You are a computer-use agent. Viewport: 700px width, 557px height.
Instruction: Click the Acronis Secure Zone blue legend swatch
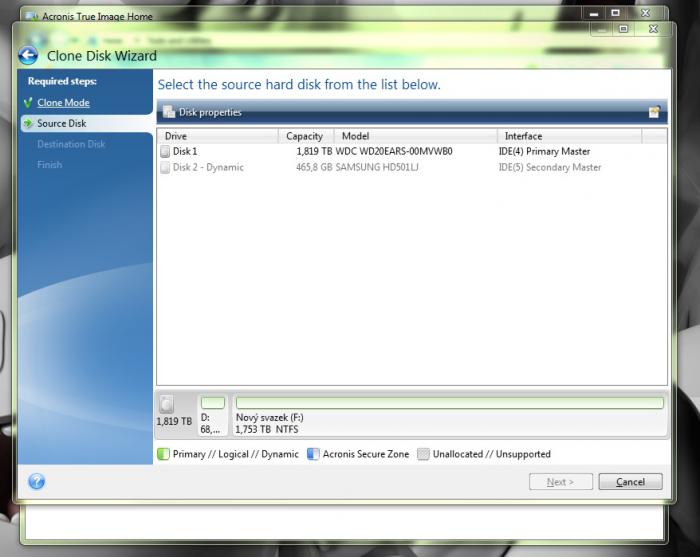pyautogui.click(x=313, y=454)
